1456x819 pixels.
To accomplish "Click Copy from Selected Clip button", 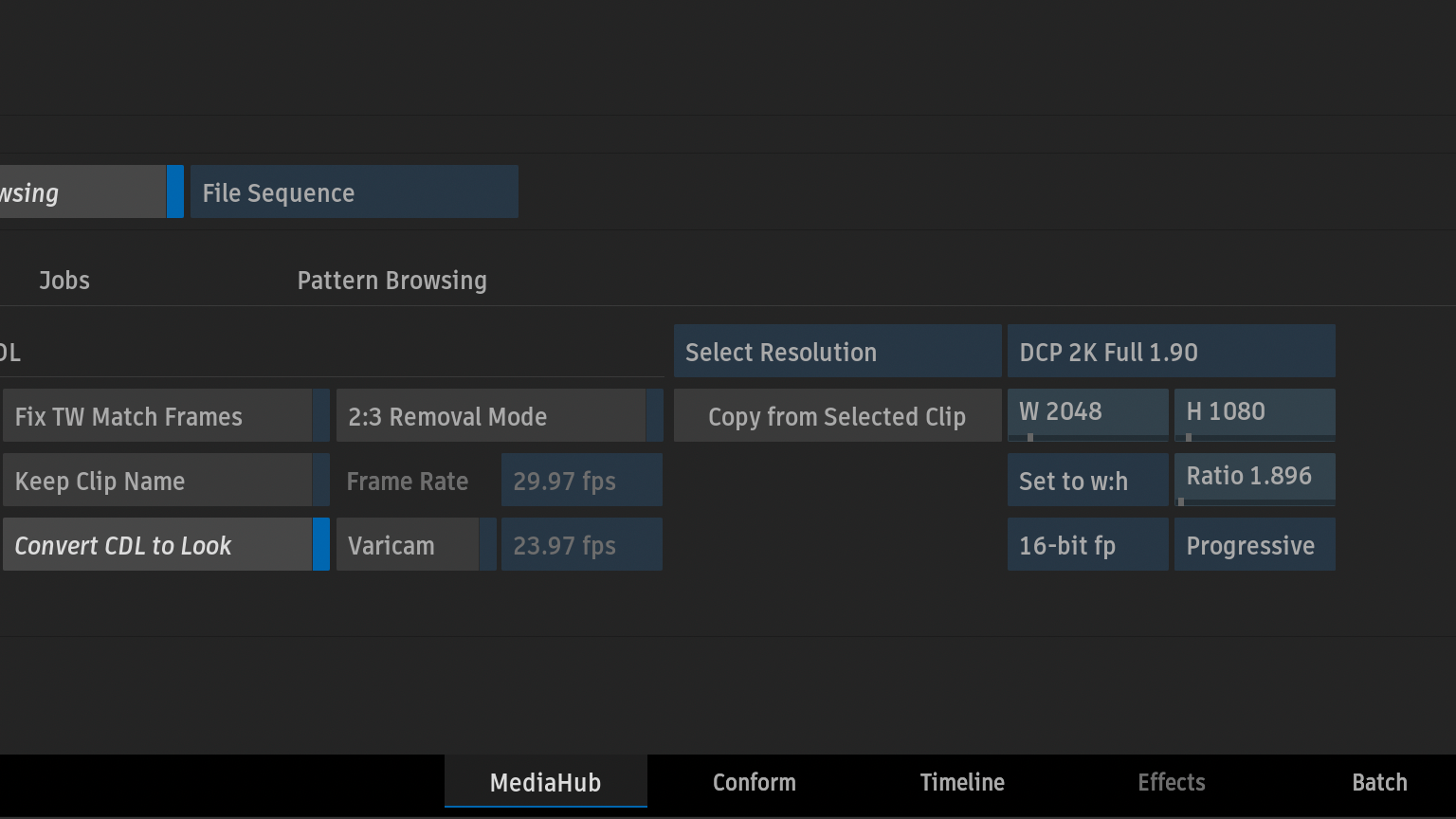I will click(x=837, y=416).
